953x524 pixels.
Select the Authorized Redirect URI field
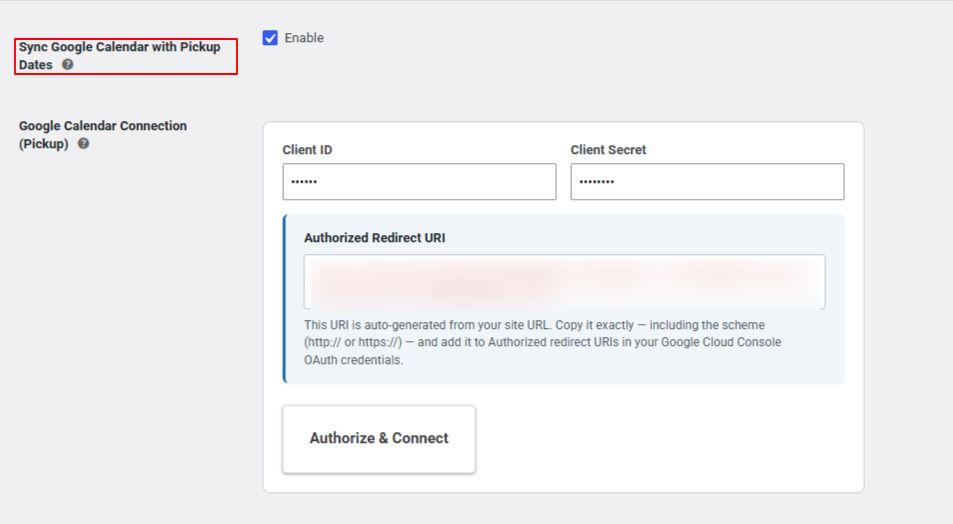point(565,281)
